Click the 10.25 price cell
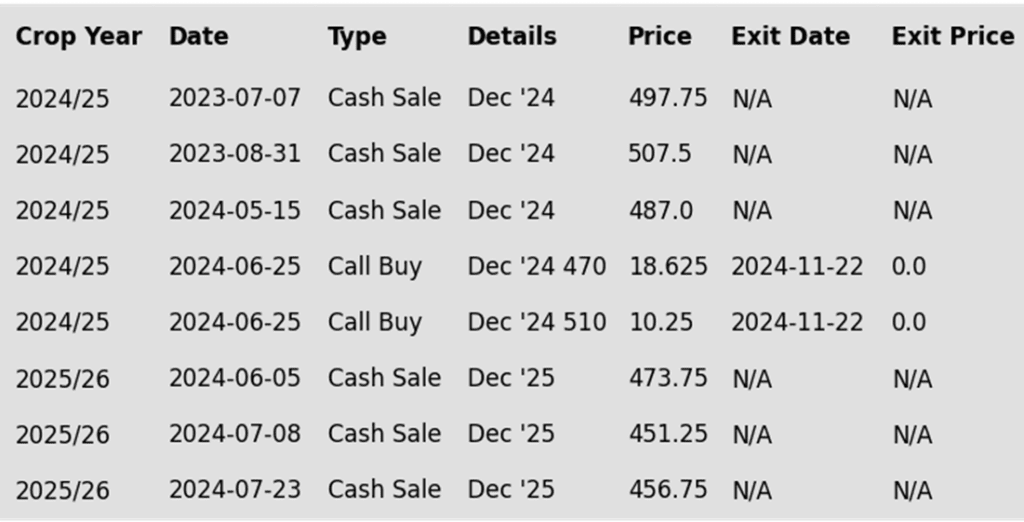Image resolution: width=1024 pixels, height=522 pixels. [x=660, y=322]
